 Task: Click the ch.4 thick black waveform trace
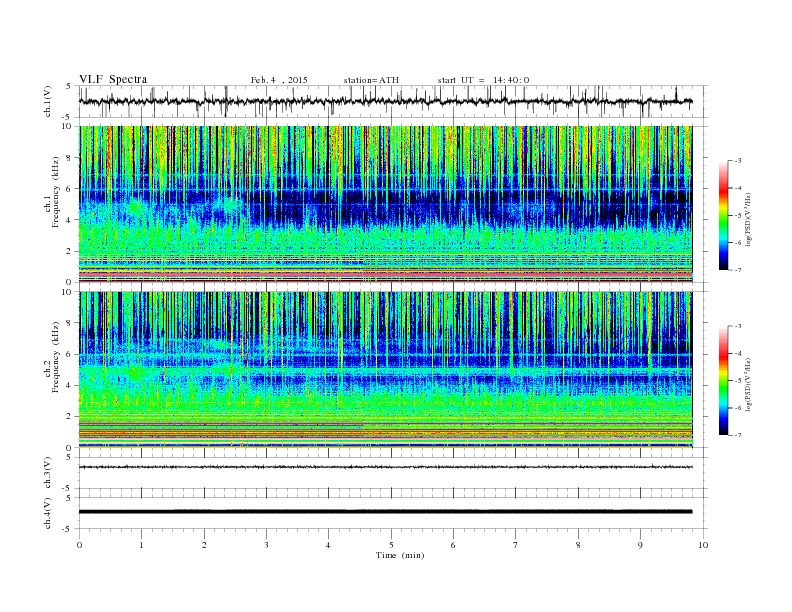click(x=385, y=512)
